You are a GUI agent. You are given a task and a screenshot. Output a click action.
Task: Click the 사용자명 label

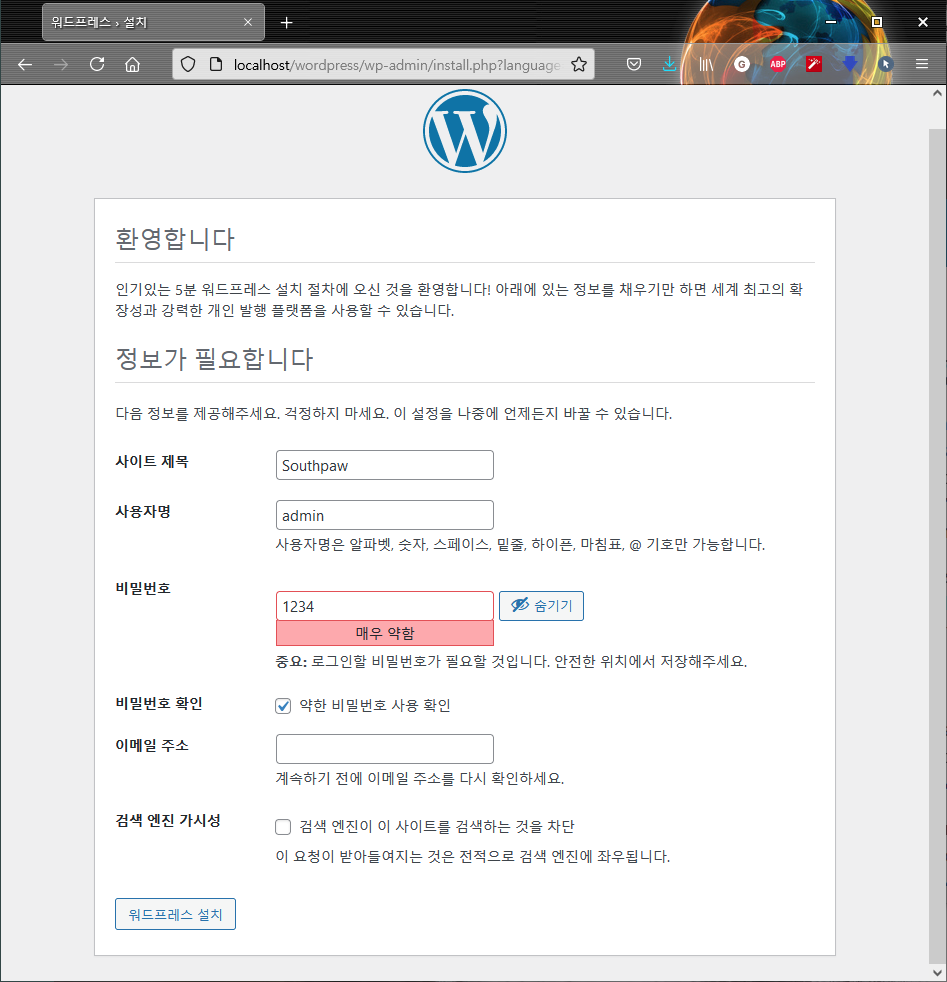[x=143, y=512]
